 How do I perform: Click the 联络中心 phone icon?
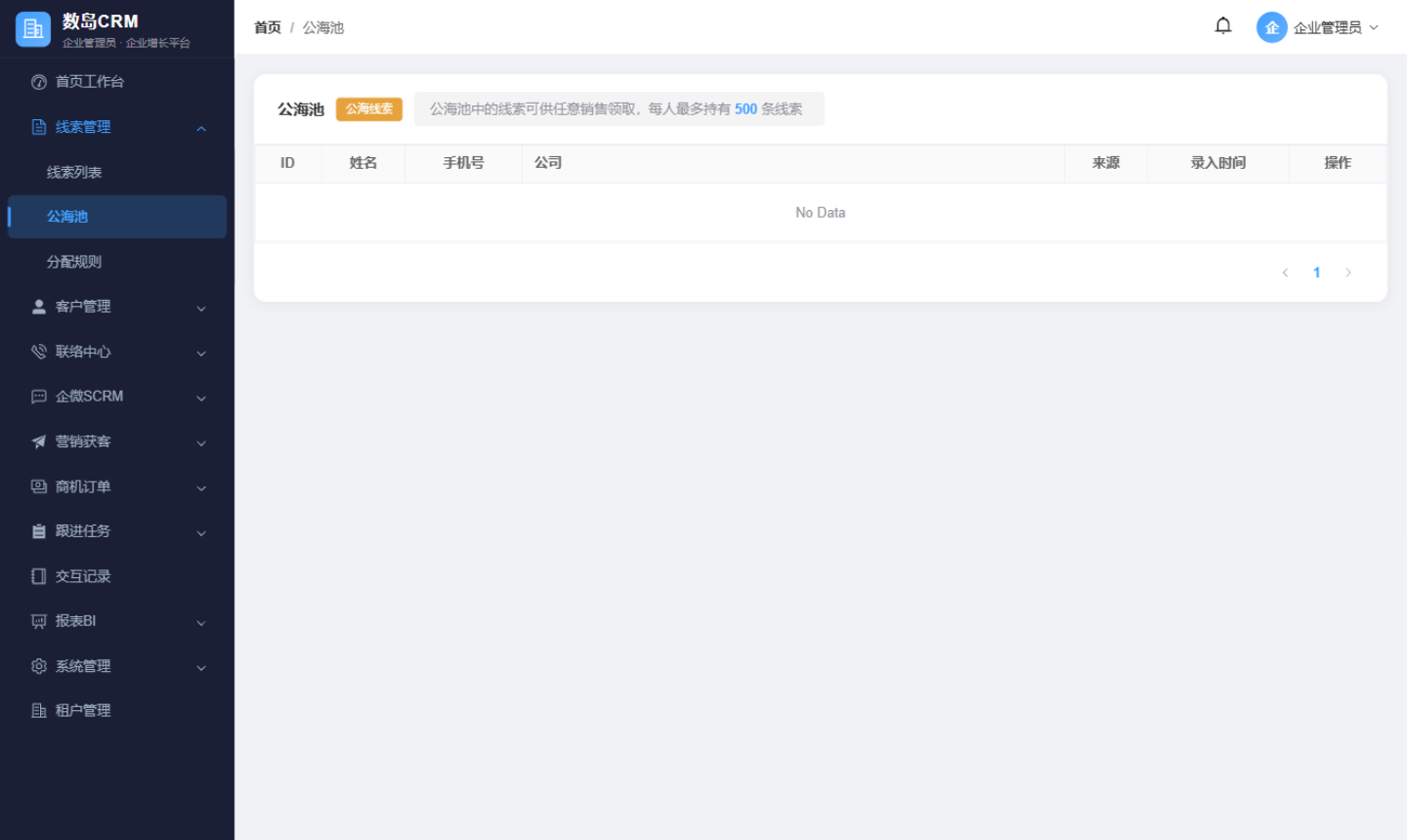coord(39,352)
